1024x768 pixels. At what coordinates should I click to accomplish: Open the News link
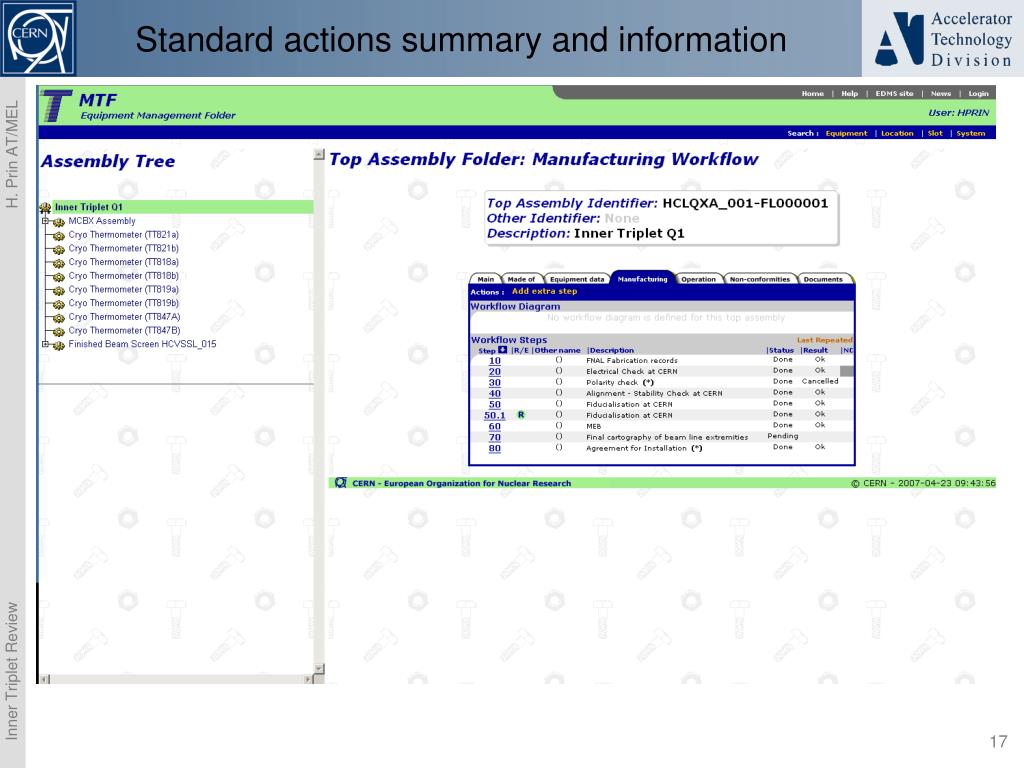click(x=940, y=93)
